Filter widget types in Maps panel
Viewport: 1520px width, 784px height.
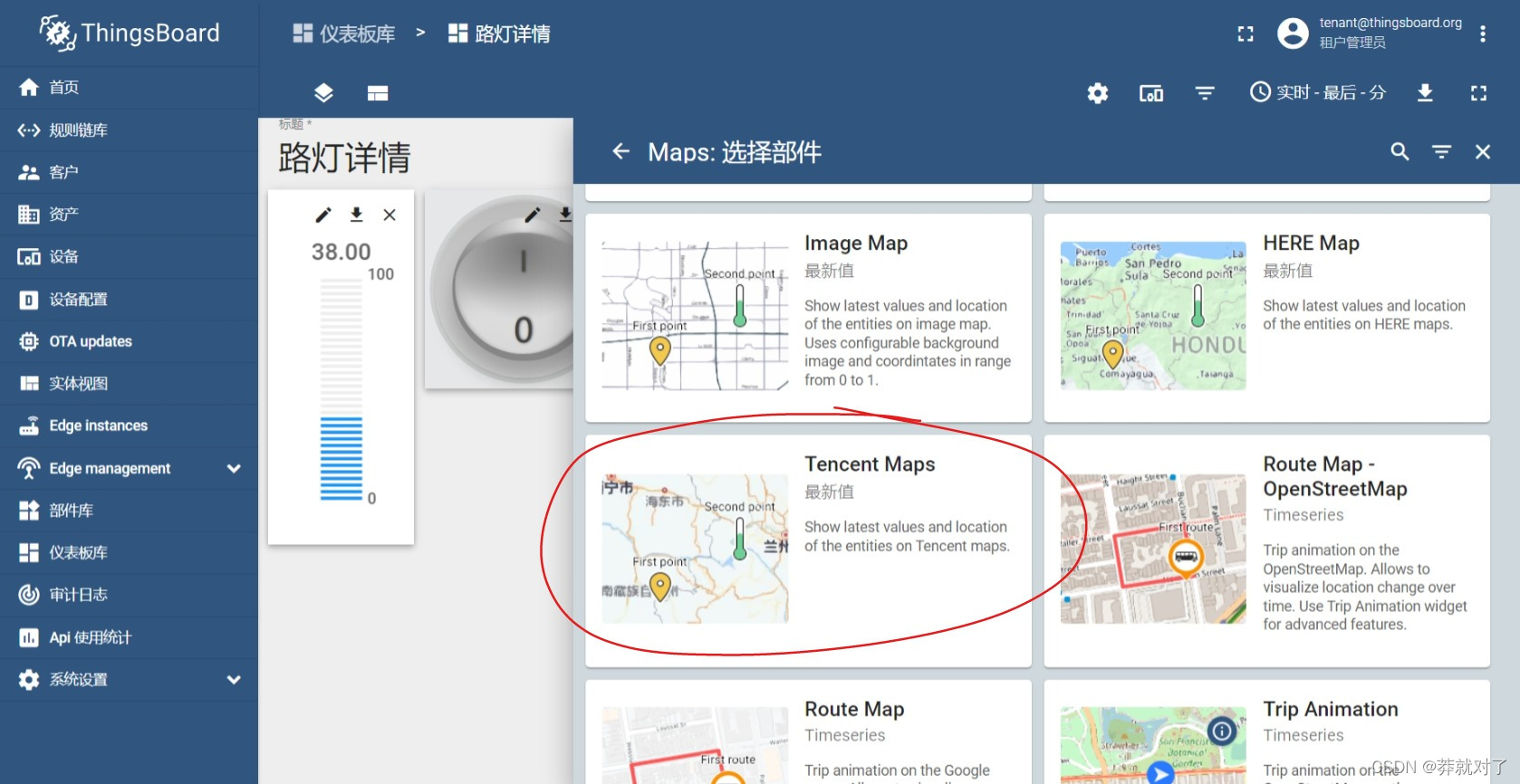point(1441,151)
